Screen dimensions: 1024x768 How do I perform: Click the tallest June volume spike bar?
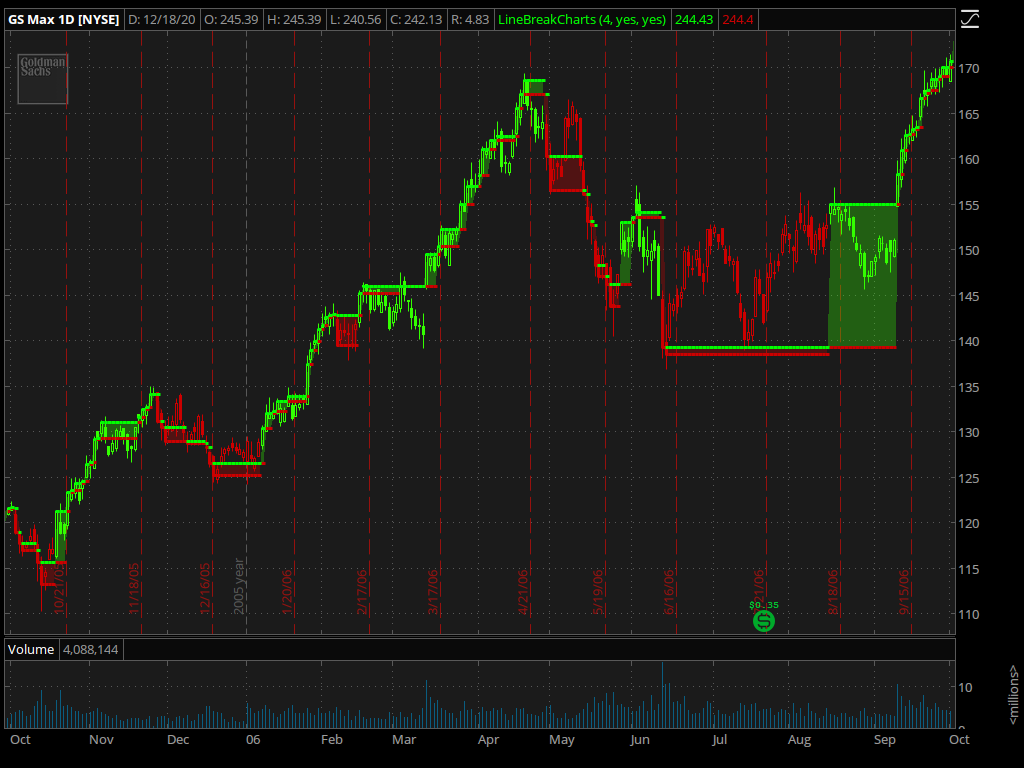(x=665, y=690)
